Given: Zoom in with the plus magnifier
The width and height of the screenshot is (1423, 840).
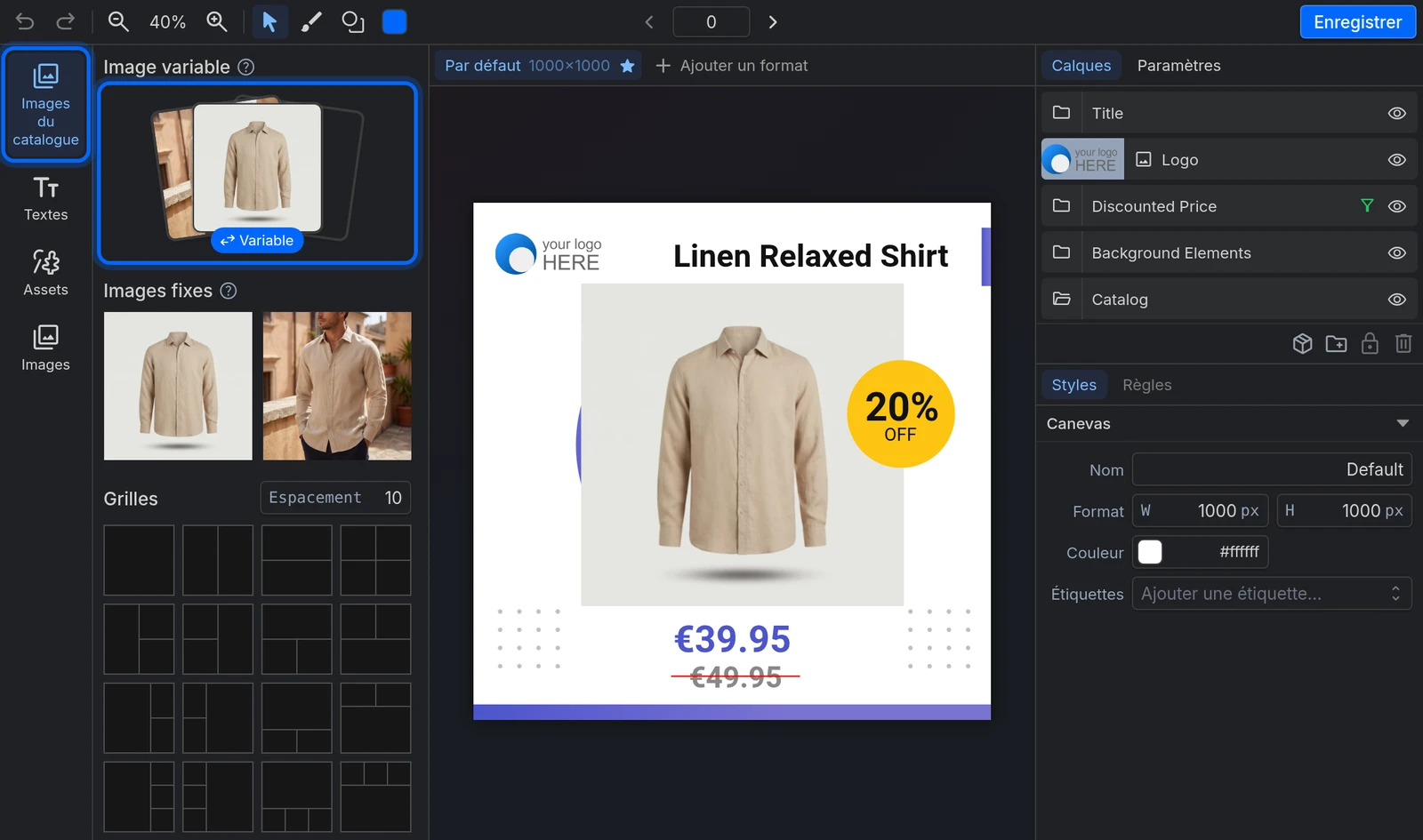Looking at the screenshot, I should click(x=217, y=22).
